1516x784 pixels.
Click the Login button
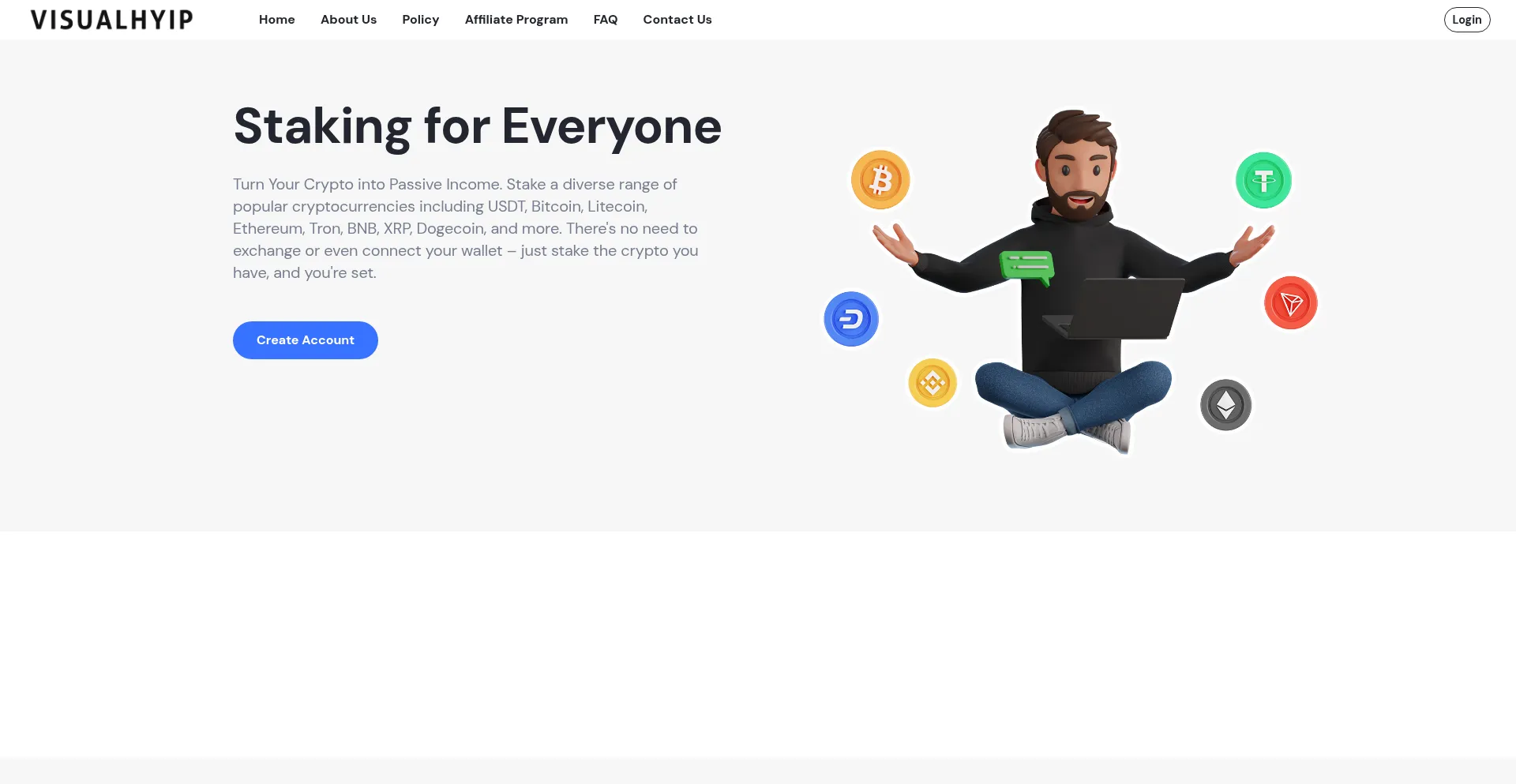1467,20
